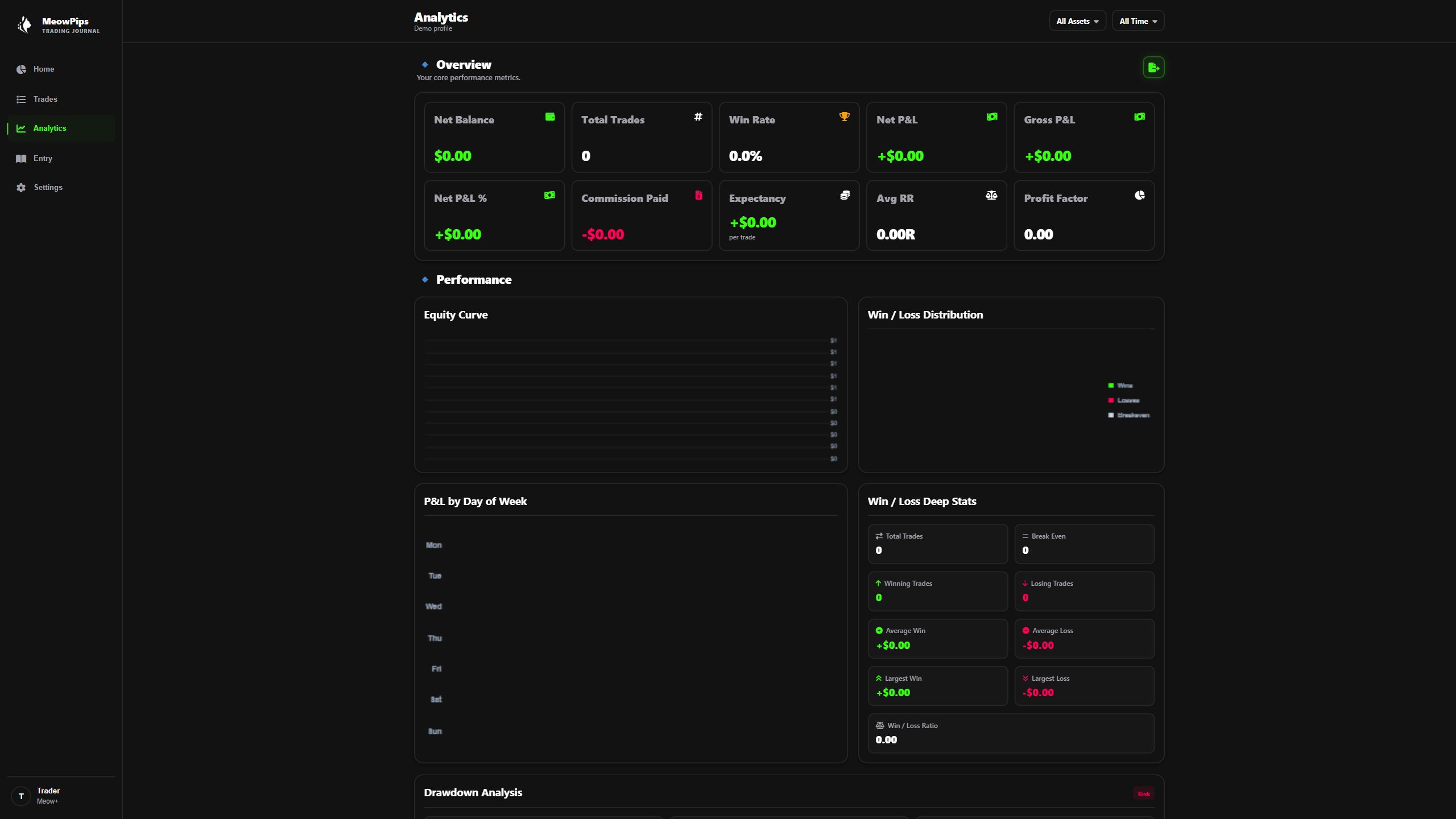1456x819 pixels.
Task: Click the Largest Loss -$0.00 value
Action: 1038,693
